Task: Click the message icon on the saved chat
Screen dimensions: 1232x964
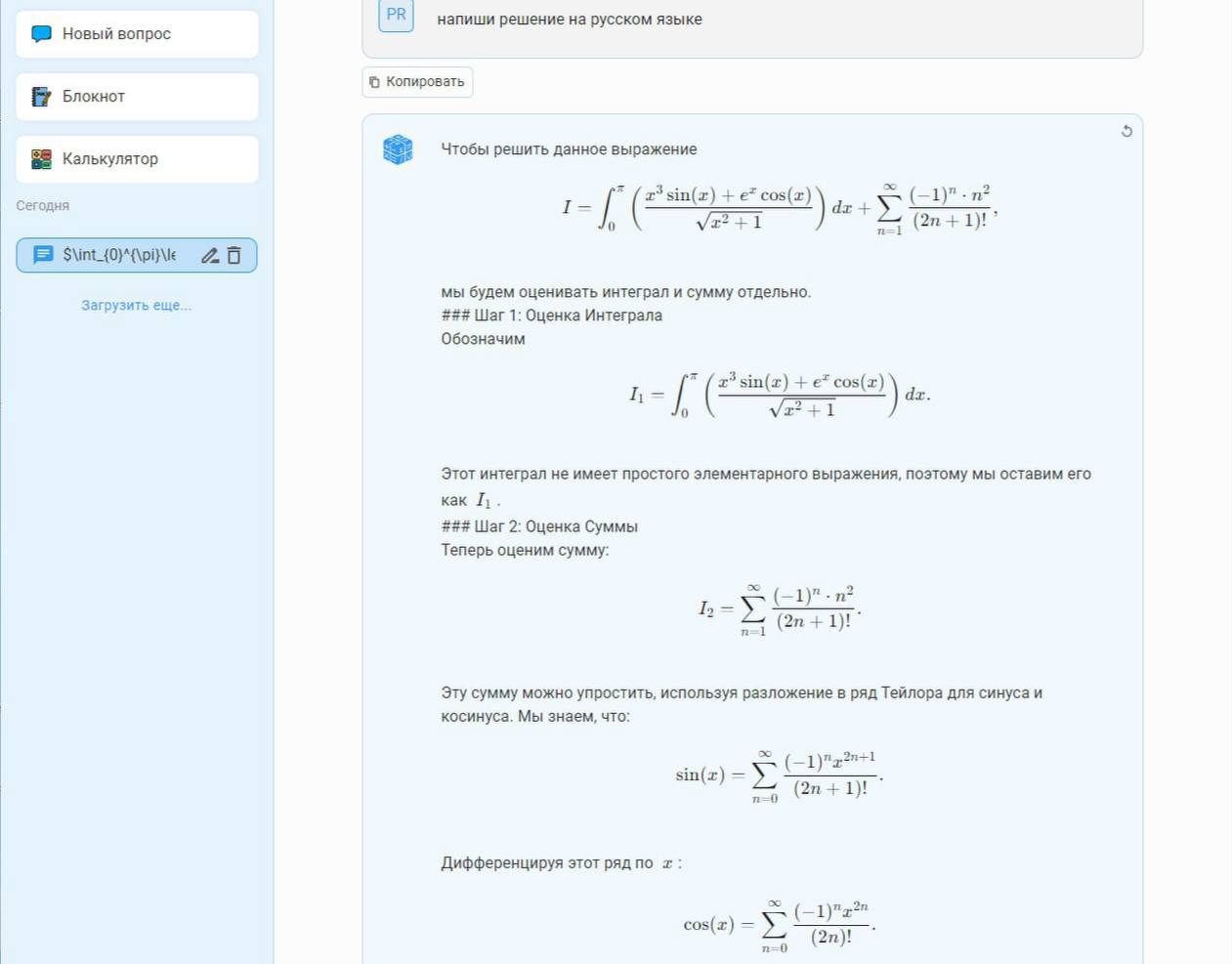Action: pyautogui.click(x=43, y=255)
